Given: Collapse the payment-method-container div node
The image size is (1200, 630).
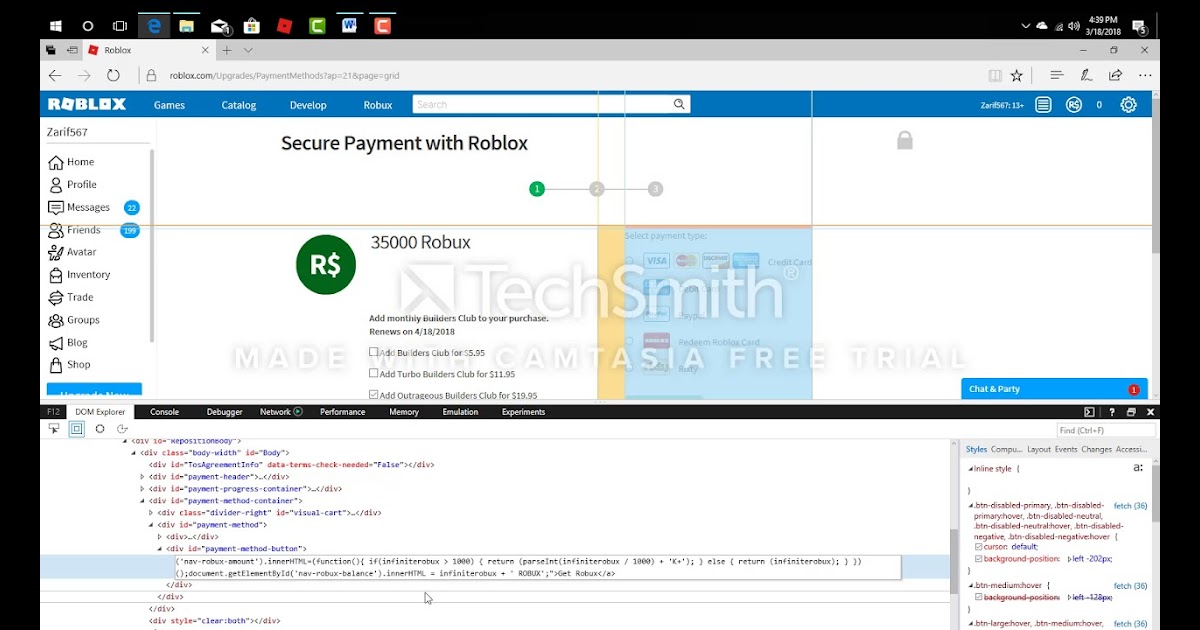Looking at the screenshot, I should pos(142,501).
